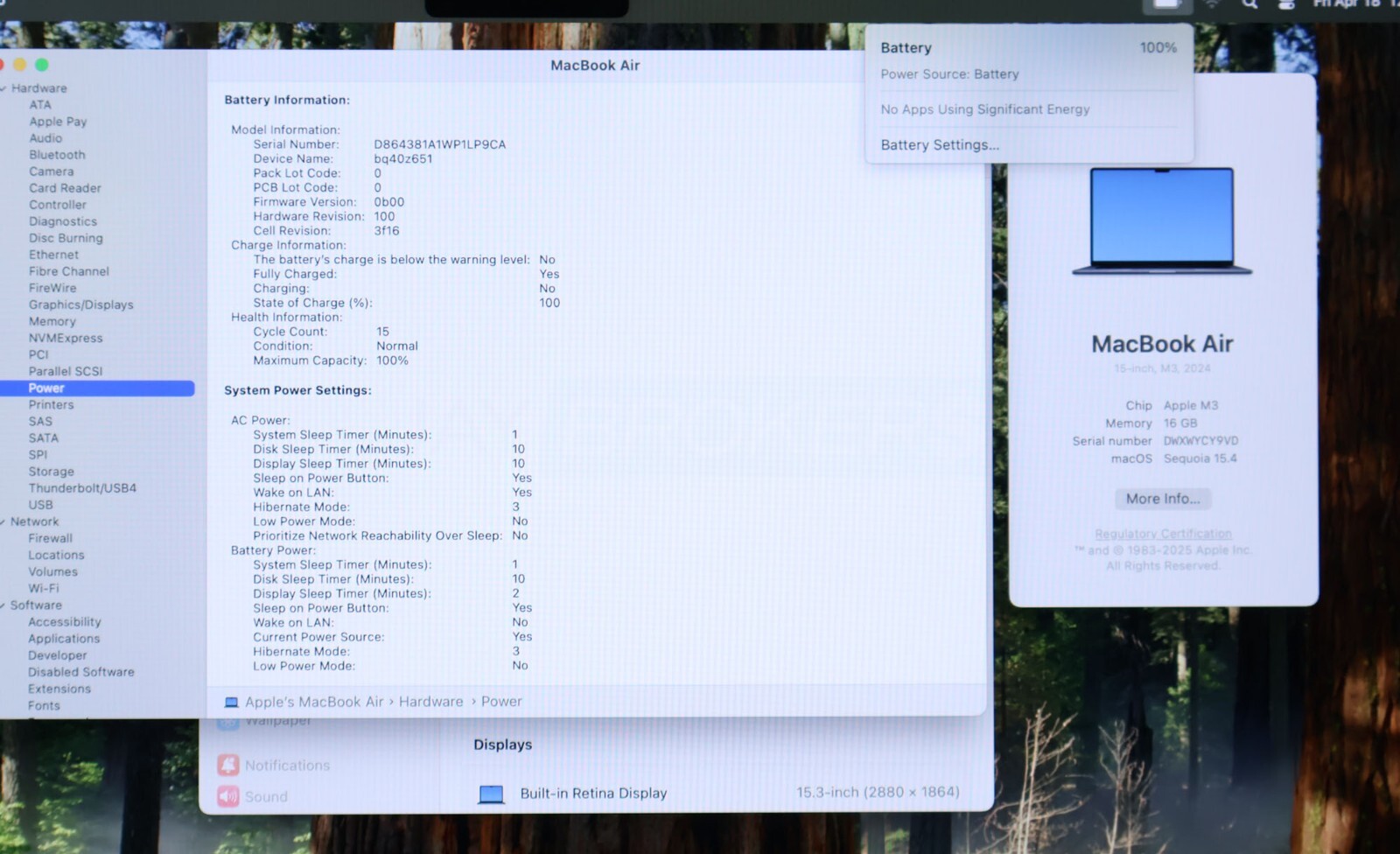Click 15.3-inch (2880 × 1864) display text
Screen dimensions: 1400x854
[x=878, y=792]
